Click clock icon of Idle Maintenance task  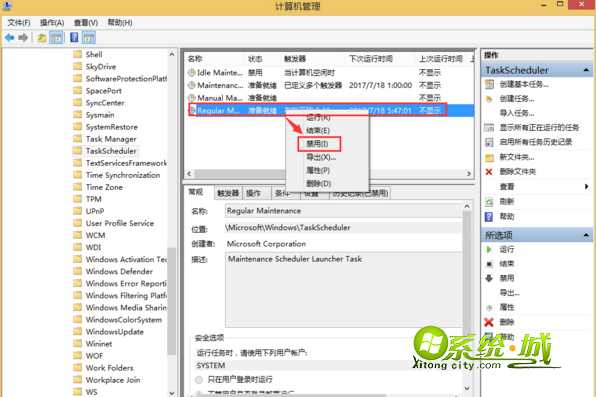pyautogui.click(x=192, y=73)
